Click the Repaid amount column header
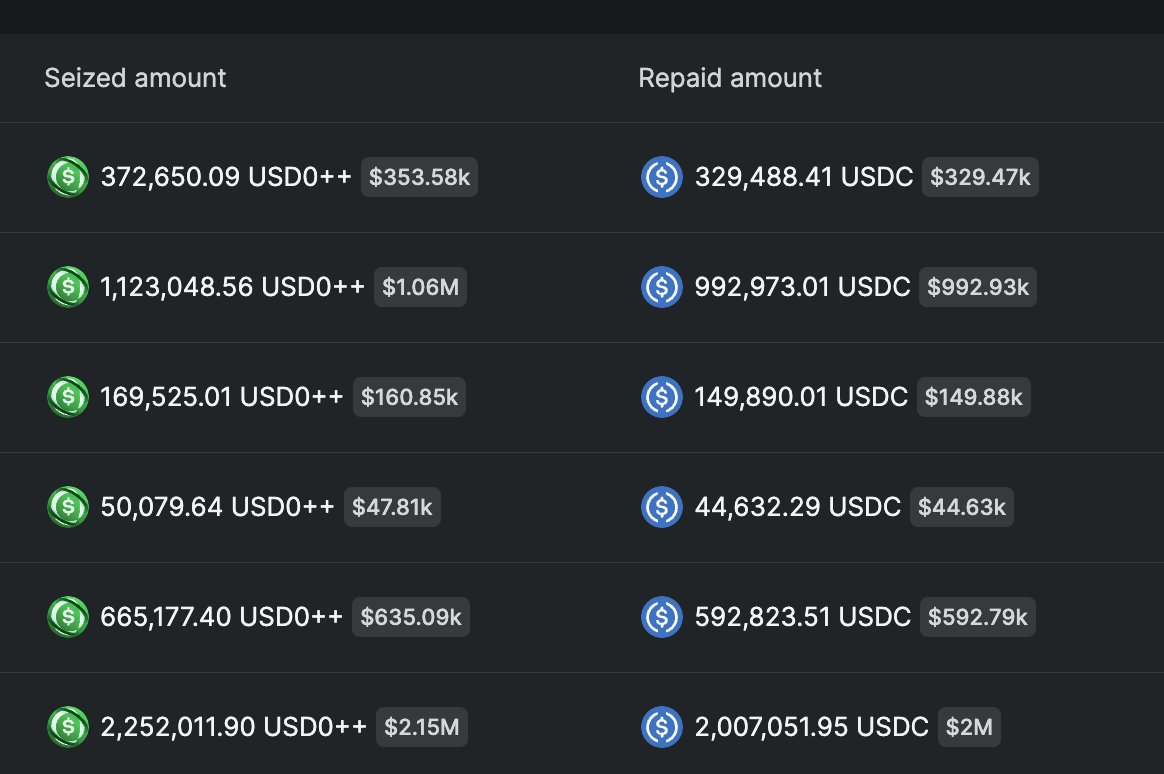This screenshot has height=774, width=1164. [730, 78]
